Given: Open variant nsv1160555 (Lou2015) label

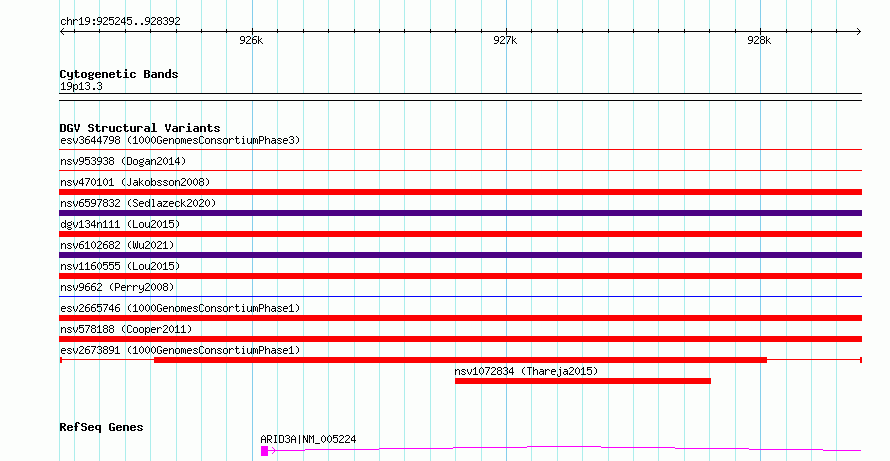Looking at the screenshot, I should [120, 266].
